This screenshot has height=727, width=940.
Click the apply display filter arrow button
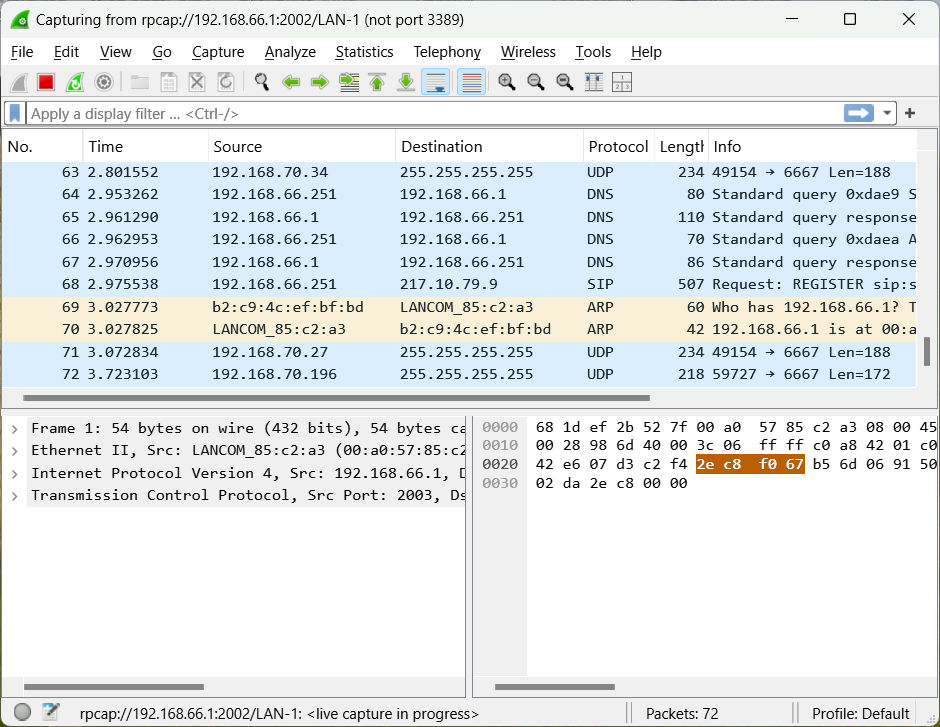pos(859,113)
